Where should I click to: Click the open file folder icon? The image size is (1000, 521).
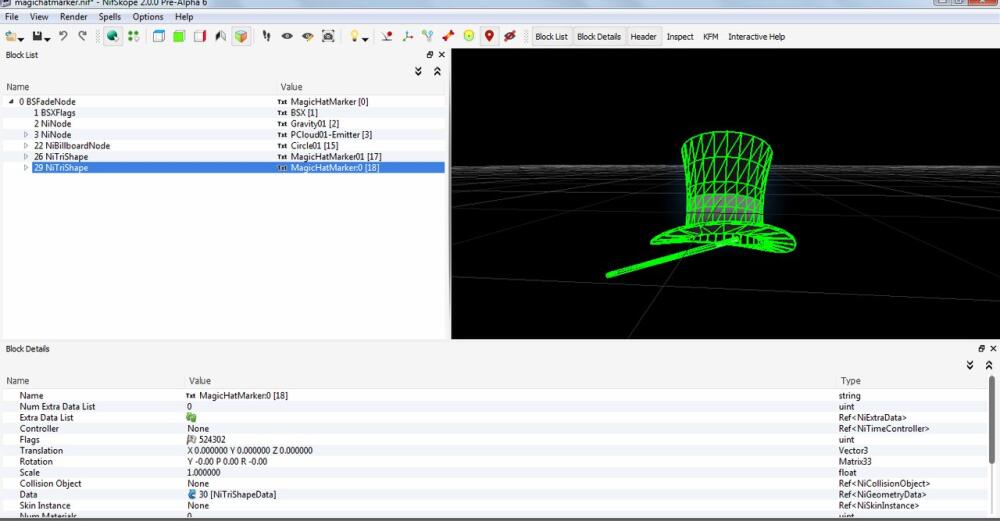10,36
